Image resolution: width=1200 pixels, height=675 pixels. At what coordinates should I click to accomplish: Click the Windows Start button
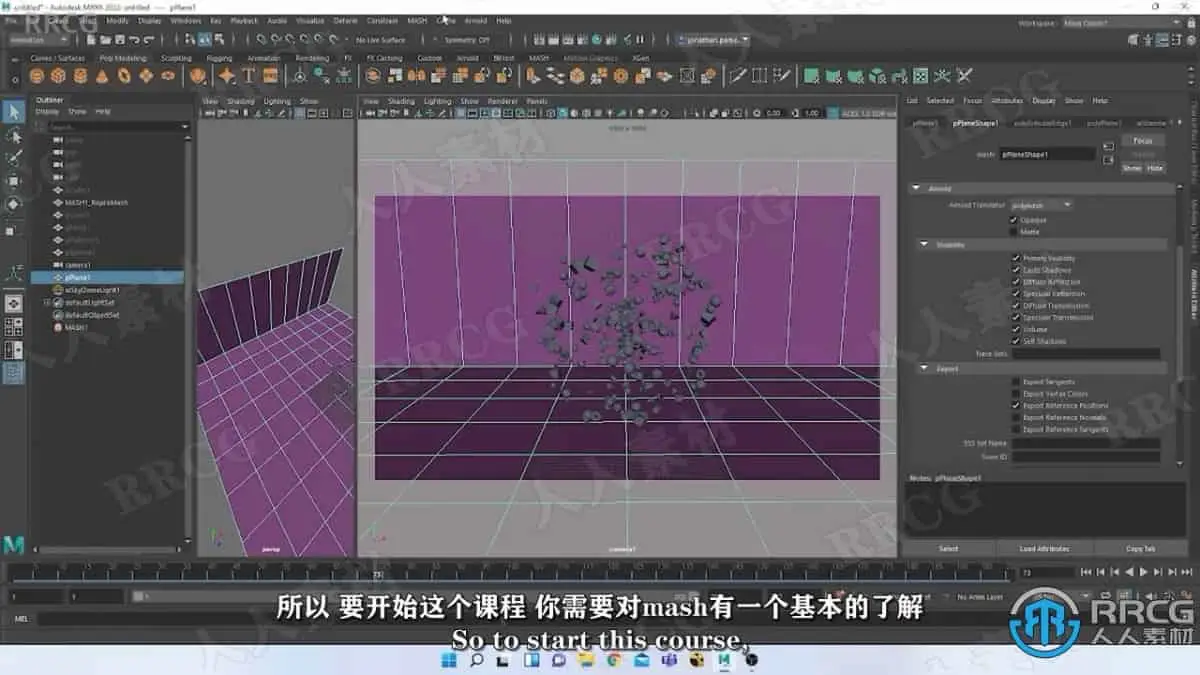(x=448, y=660)
